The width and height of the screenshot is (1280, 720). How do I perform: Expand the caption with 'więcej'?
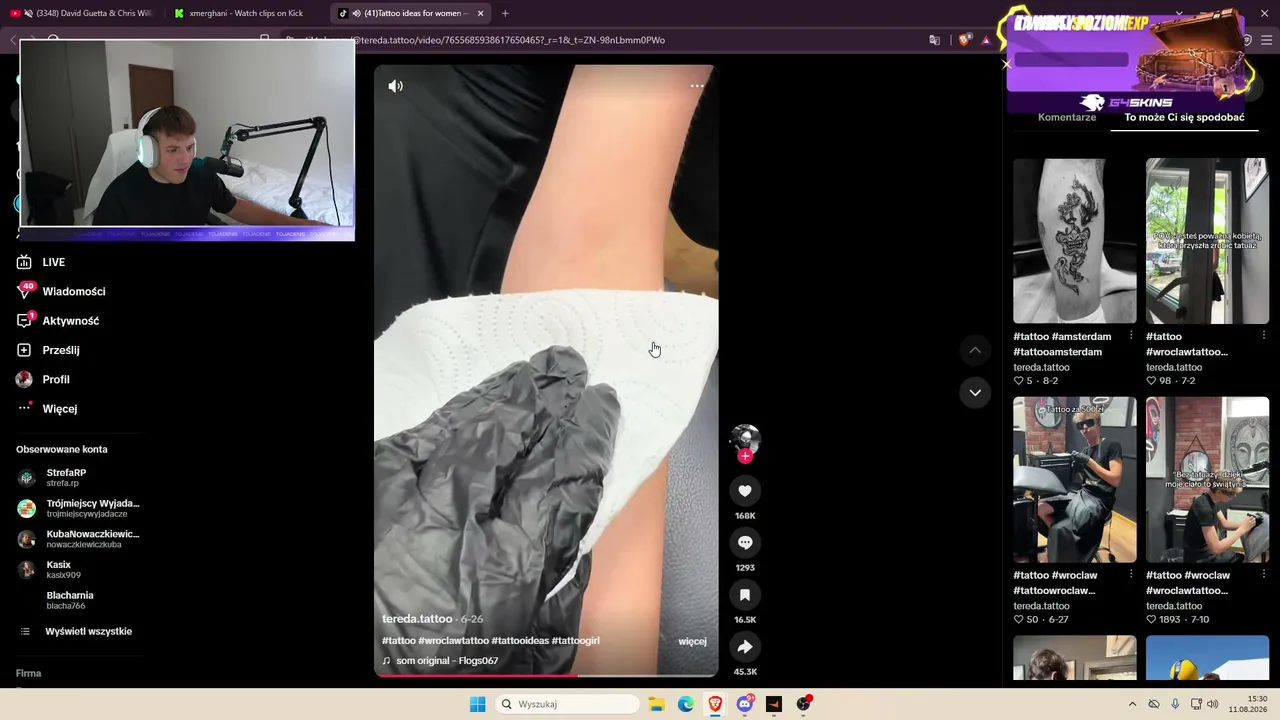click(x=692, y=641)
